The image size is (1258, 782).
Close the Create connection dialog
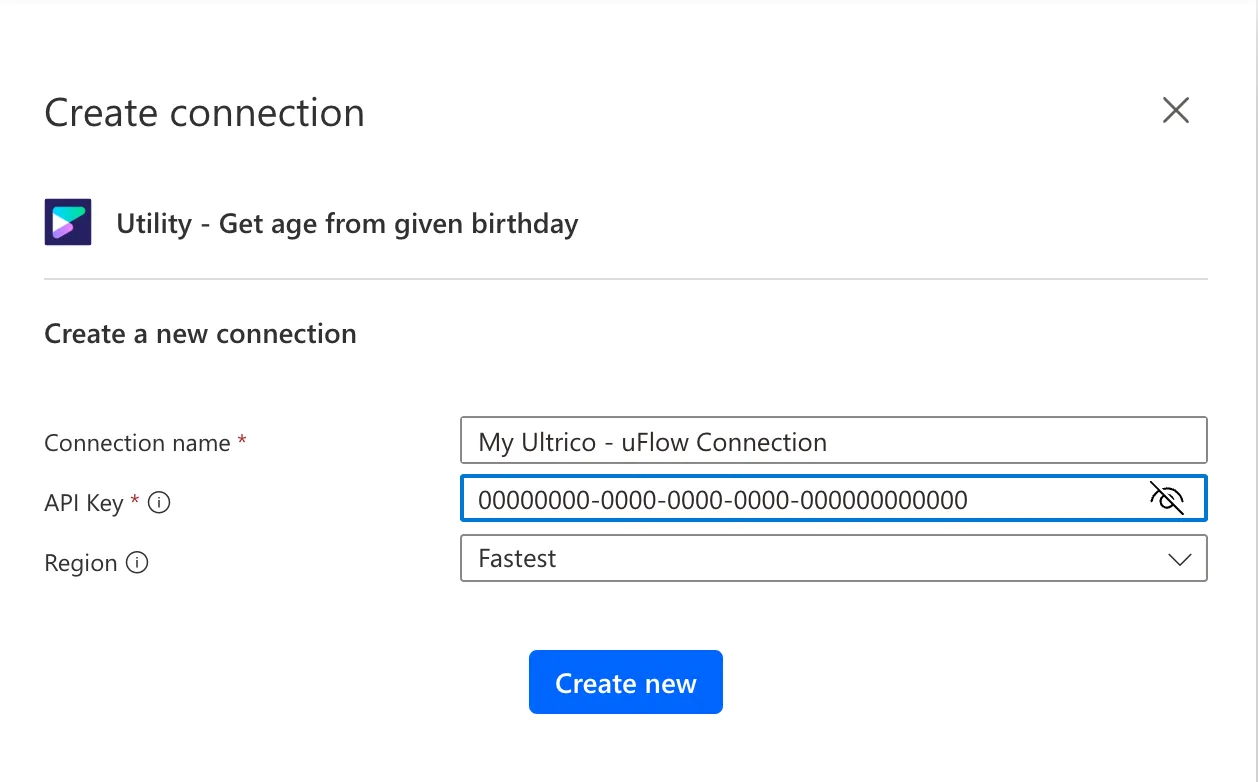coord(1175,111)
